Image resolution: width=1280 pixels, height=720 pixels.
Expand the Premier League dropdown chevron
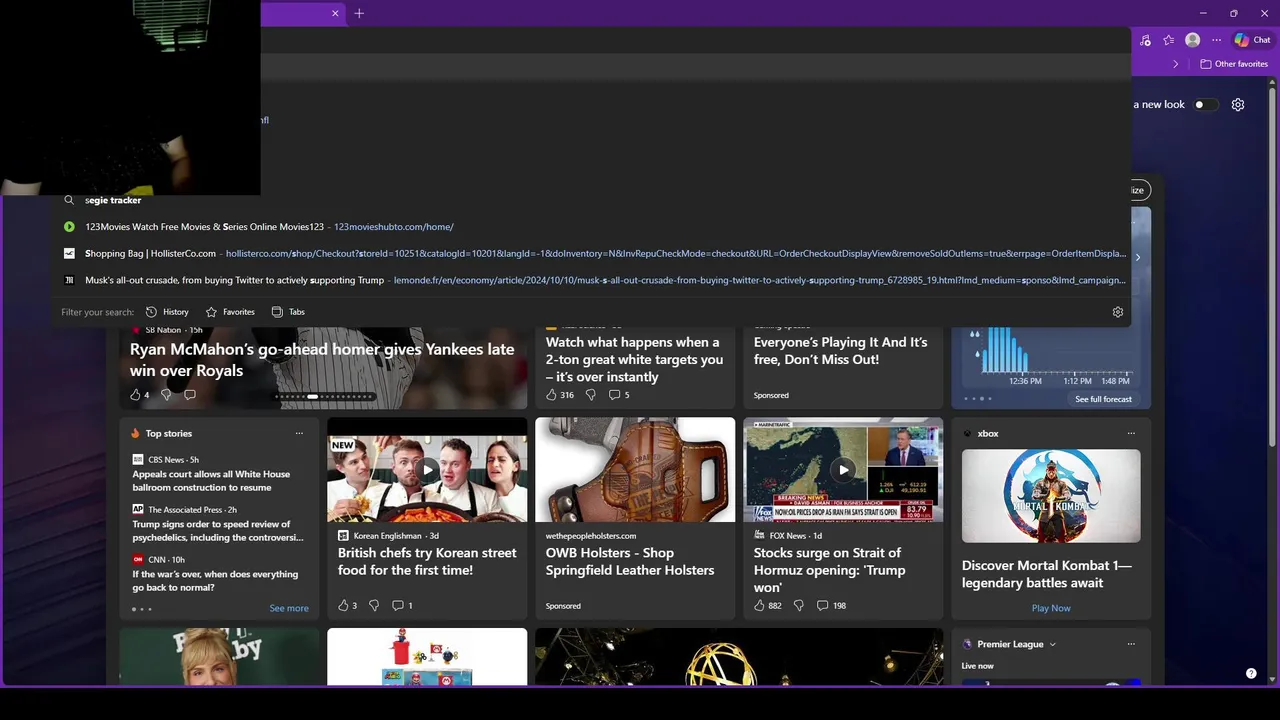(x=1053, y=645)
